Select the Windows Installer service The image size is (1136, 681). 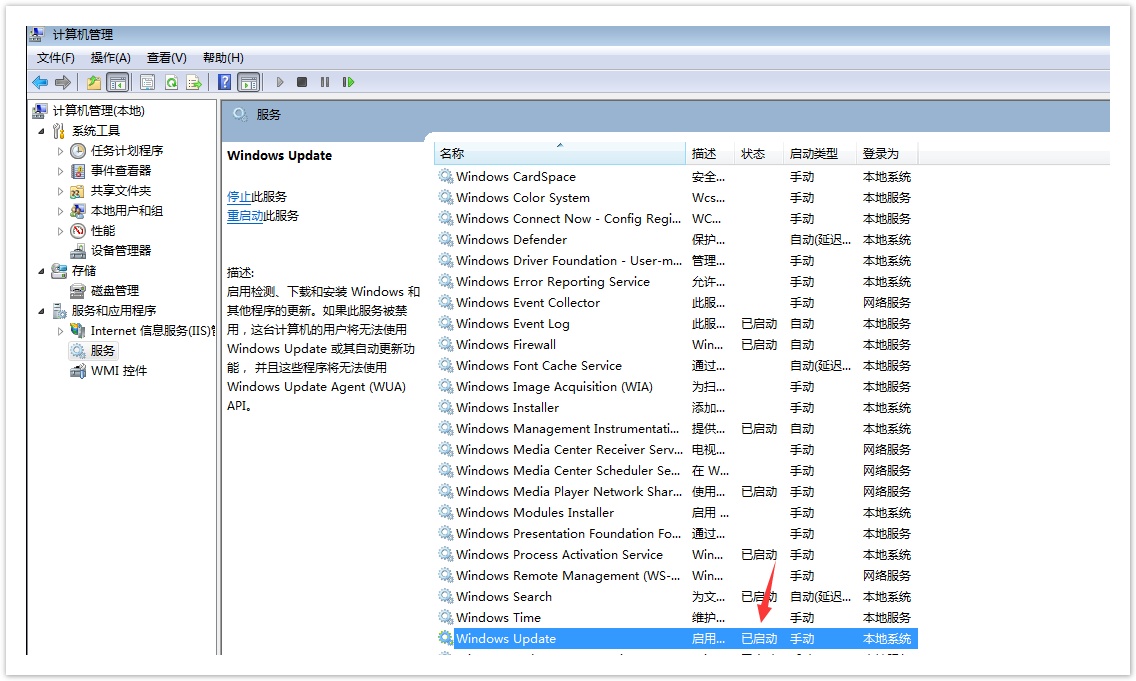click(x=676, y=407)
